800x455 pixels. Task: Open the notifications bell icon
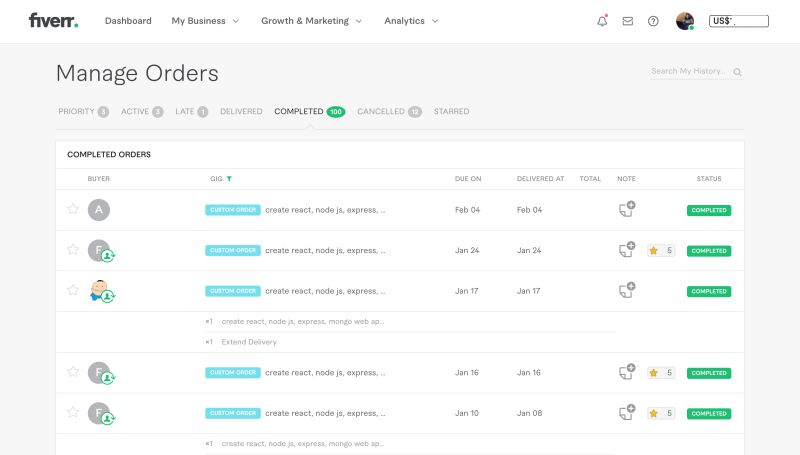tap(602, 21)
